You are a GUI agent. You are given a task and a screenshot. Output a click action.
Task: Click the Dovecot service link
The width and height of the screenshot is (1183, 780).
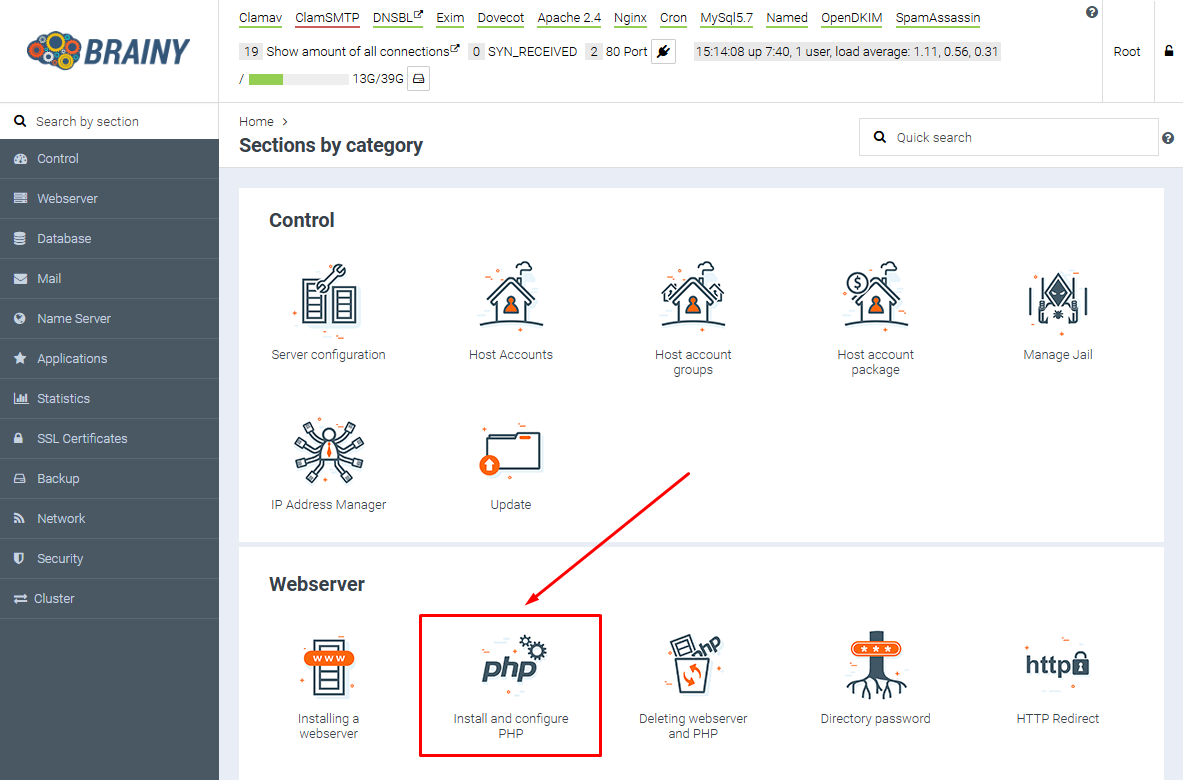(x=500, y=17)
